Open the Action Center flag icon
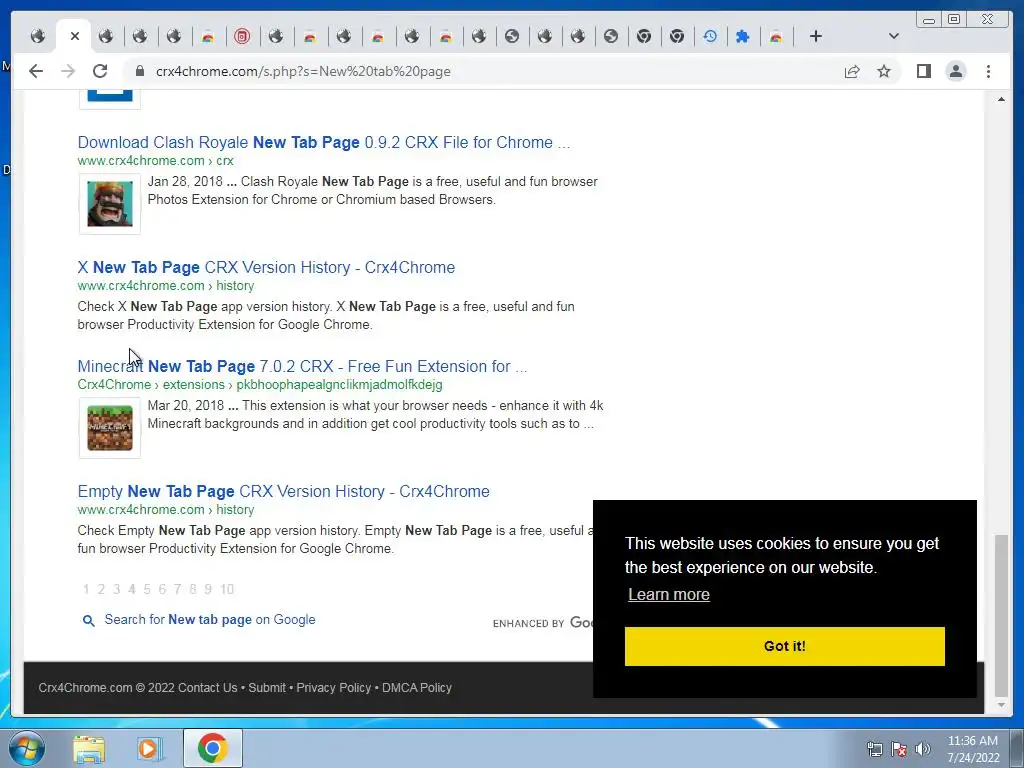The width and height of the screenshot is (1024, 768). (x=899, y=749)
